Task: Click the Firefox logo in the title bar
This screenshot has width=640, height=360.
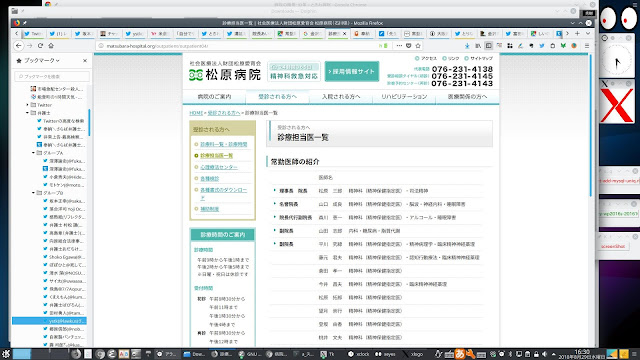Action: tap(16, 23)
